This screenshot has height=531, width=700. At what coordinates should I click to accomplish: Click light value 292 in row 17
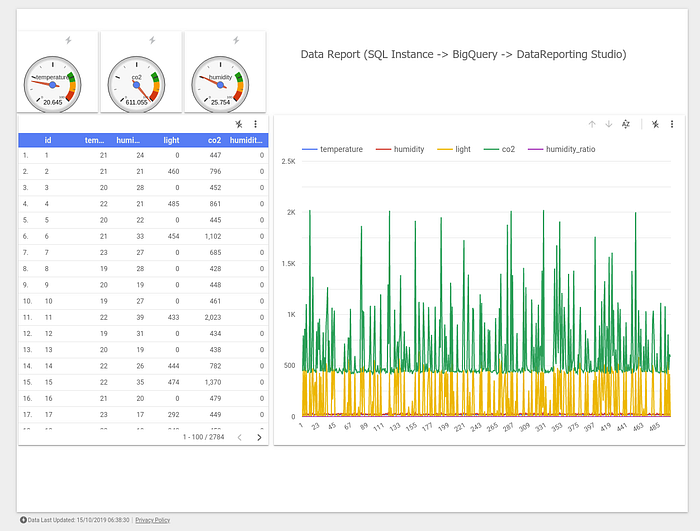pyautogui.click(x=173, y=415)
